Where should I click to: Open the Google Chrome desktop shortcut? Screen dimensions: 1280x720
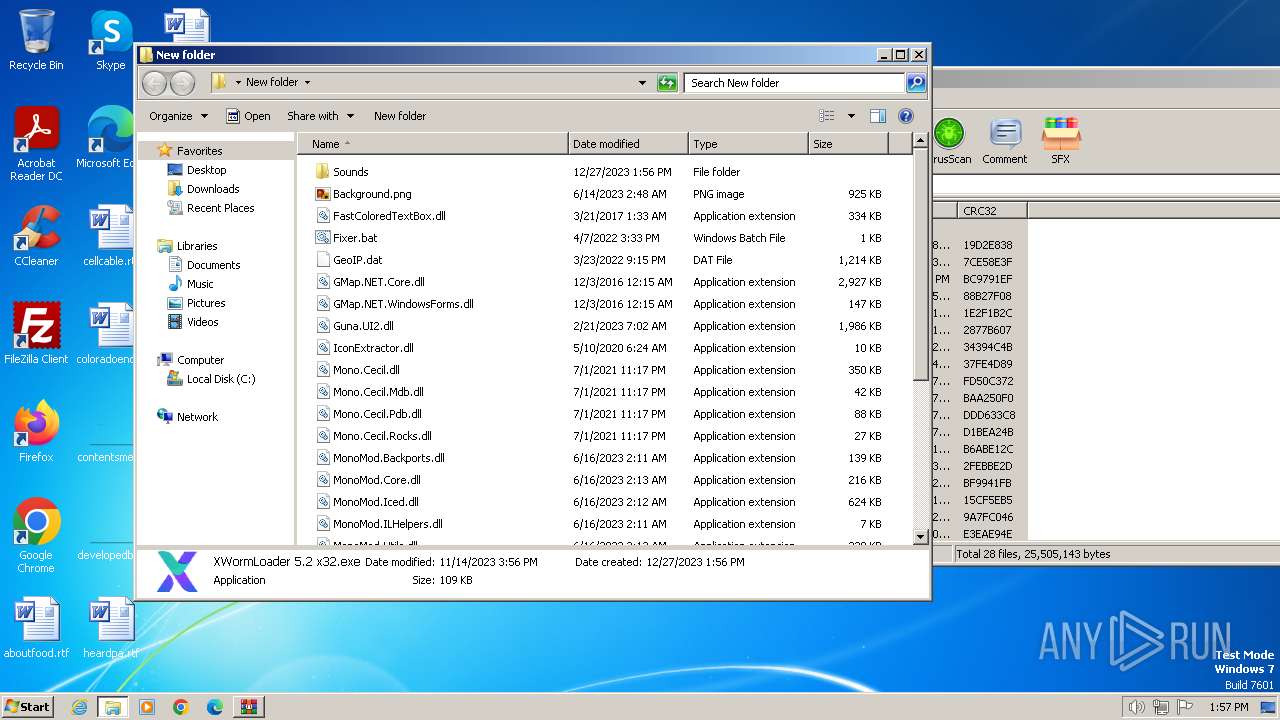(36, 536)
